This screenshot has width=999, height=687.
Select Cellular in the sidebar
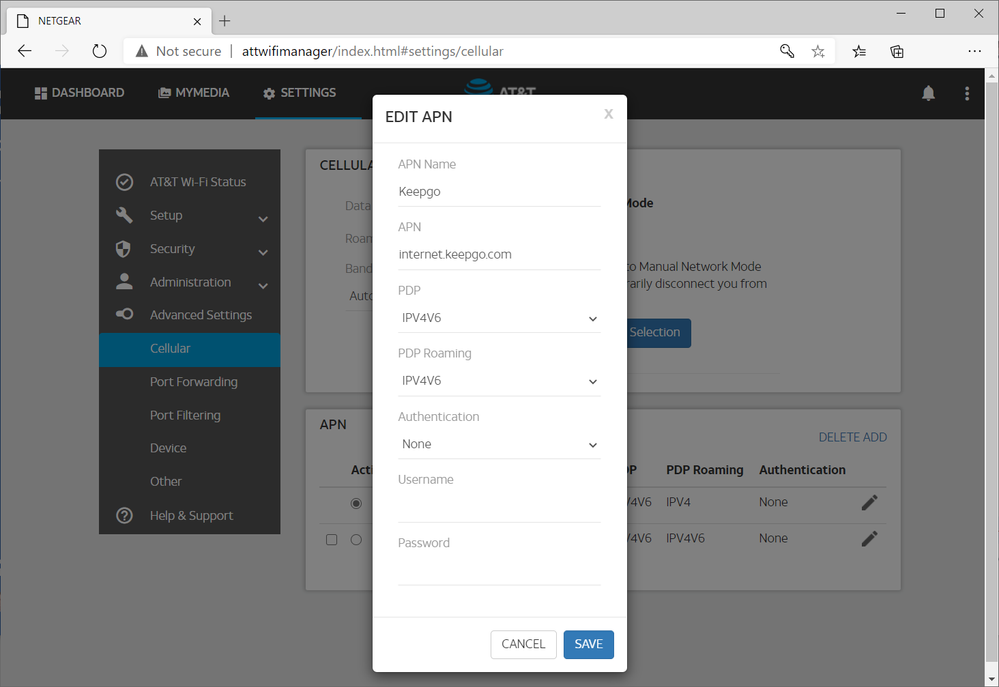[x=189, y=349]
